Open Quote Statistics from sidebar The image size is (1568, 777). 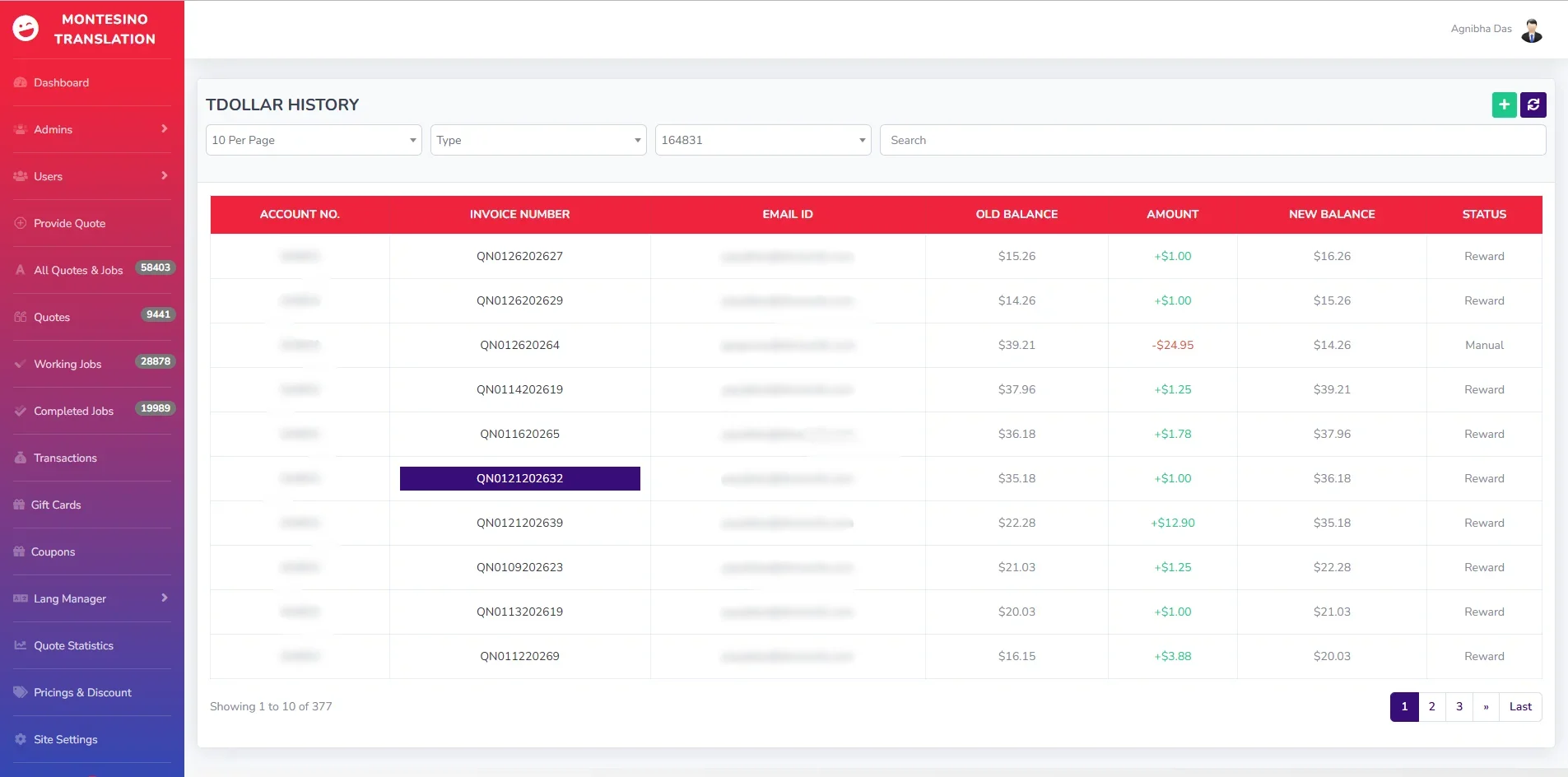(x=73, y=645)
